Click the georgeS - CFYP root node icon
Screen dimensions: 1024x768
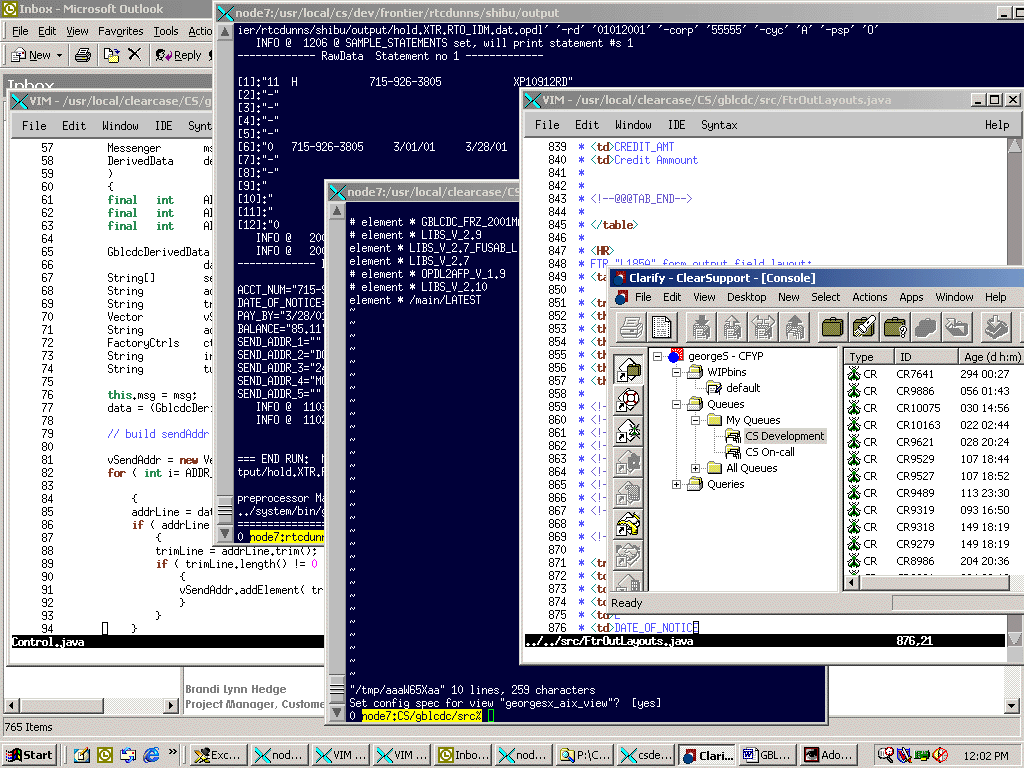pyautogui.click(x=675, y=356)
